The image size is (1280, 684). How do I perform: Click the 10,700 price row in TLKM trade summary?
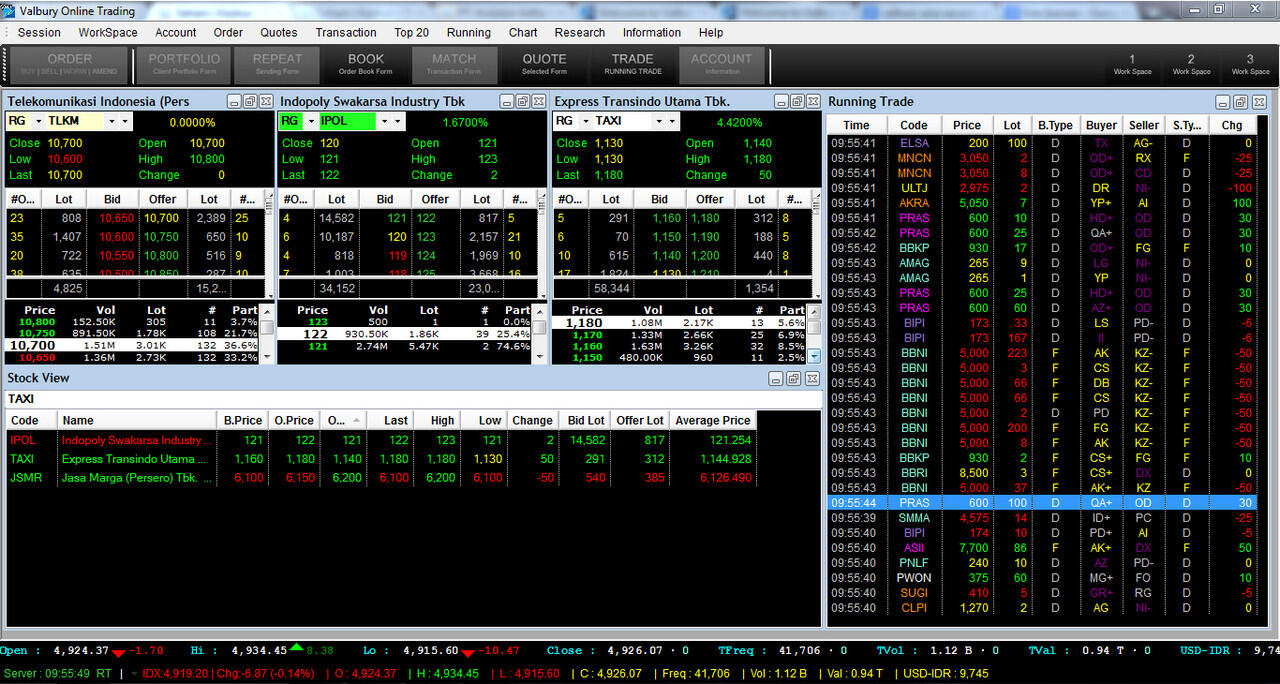click(132, 345)
